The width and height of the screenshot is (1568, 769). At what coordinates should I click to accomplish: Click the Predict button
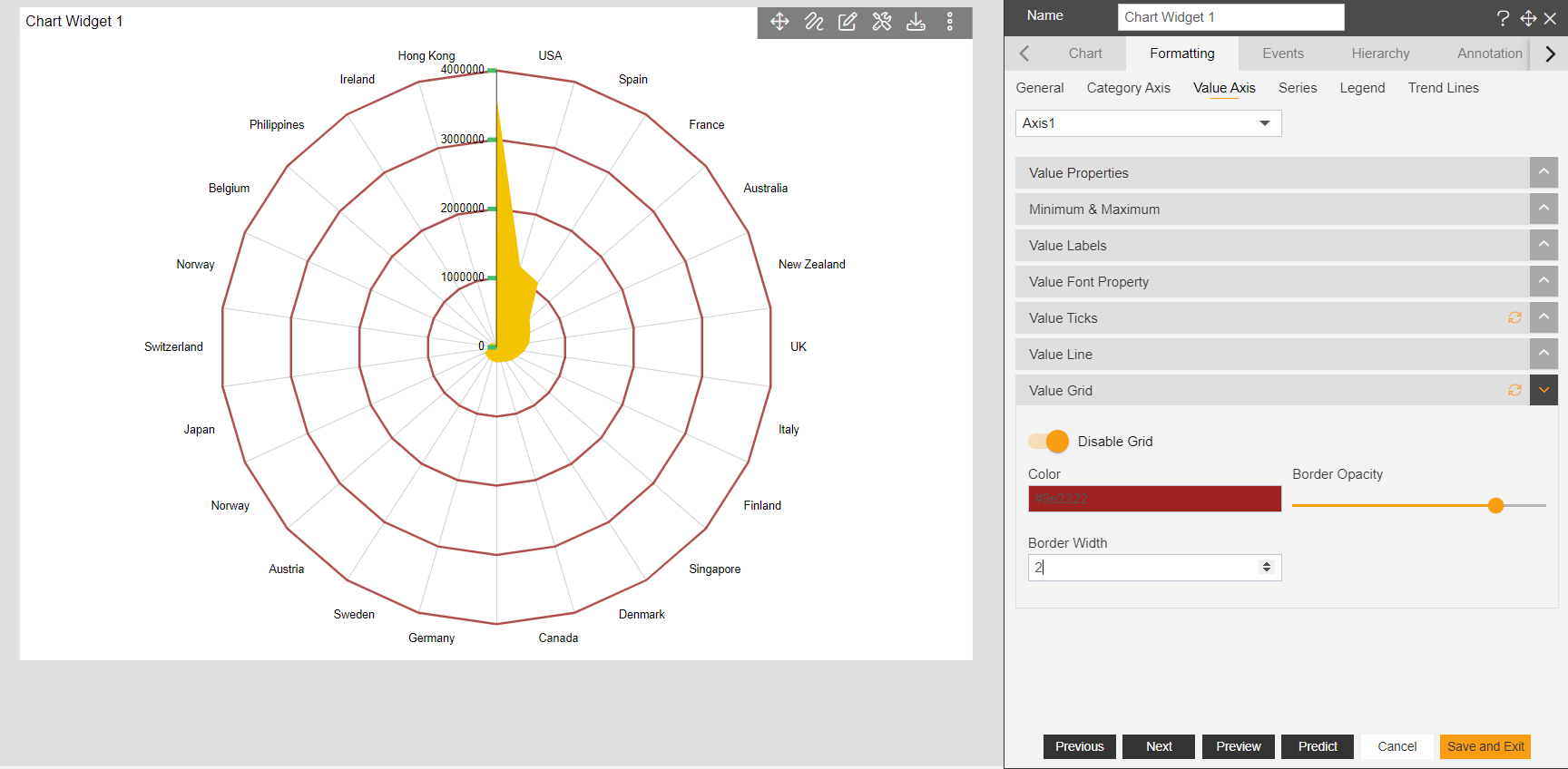click(1318, 746)
